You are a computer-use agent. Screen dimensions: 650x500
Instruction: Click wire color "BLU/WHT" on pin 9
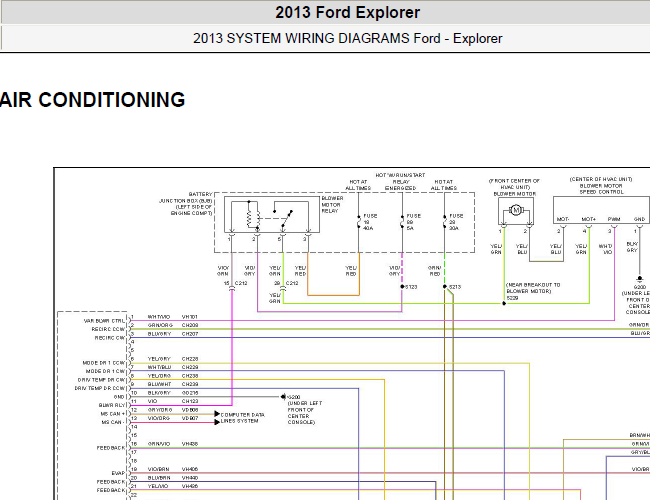coord(159,384)
